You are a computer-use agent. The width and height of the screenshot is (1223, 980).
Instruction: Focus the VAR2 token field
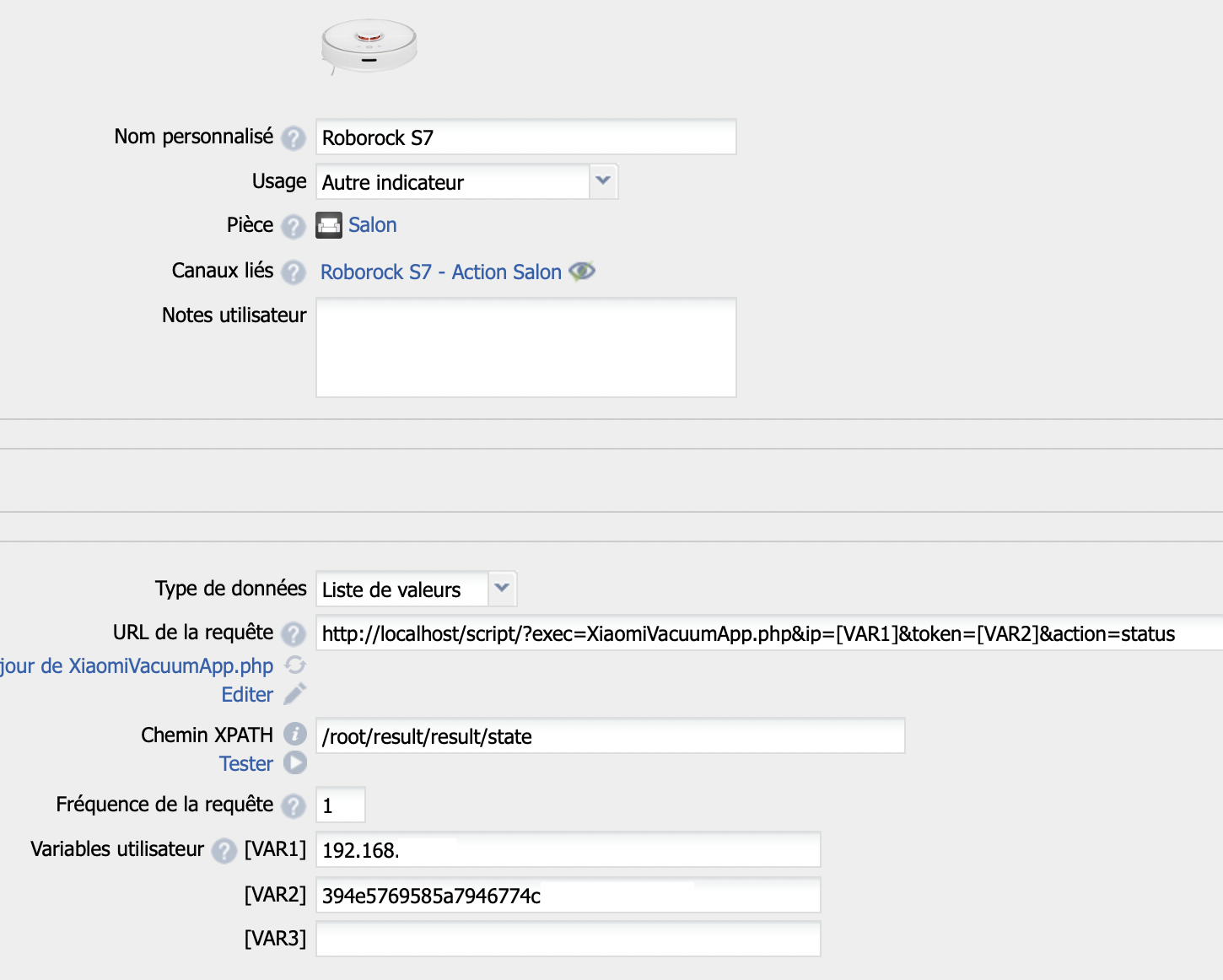(568, 895)
